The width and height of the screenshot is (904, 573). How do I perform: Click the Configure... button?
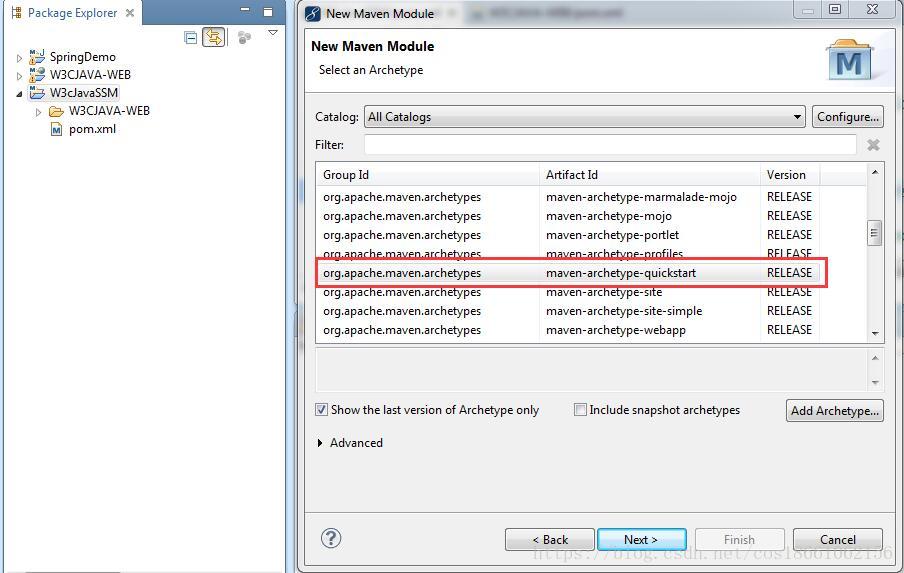point(848,116)
